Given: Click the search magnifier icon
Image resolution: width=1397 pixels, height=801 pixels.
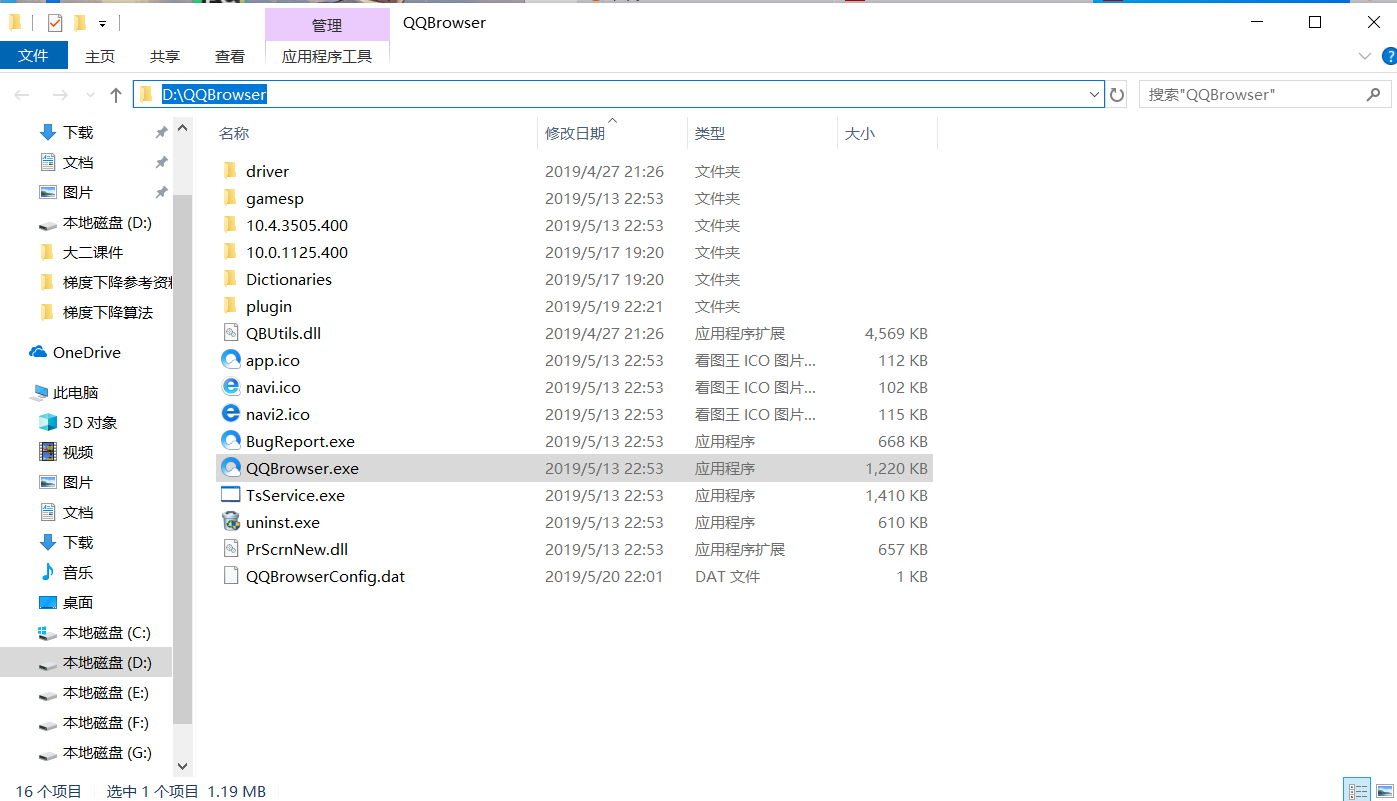Looking at the screenshot, I should point(1373,95).
